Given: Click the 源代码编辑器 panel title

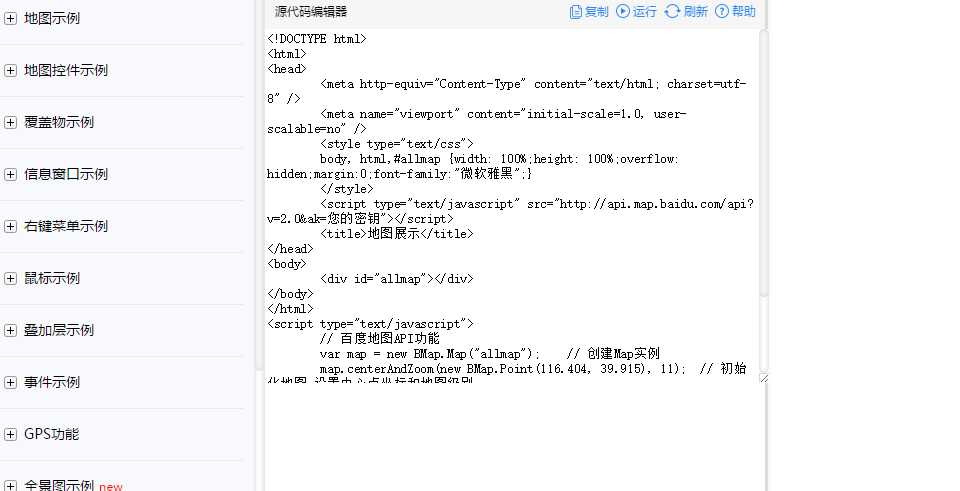Looking at the screenshot, I should point(311,12).
